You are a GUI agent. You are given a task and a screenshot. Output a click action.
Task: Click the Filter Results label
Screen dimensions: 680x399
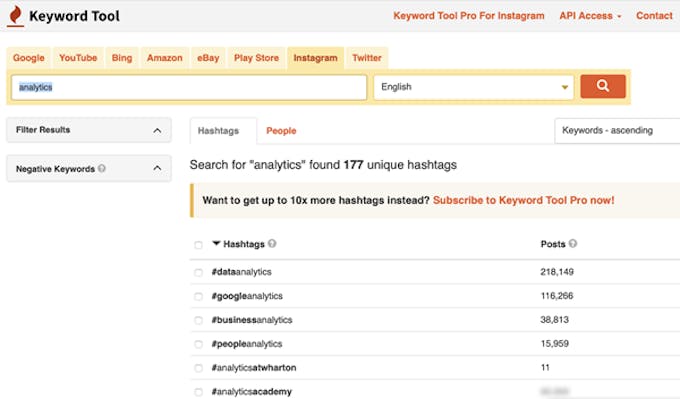43,130
